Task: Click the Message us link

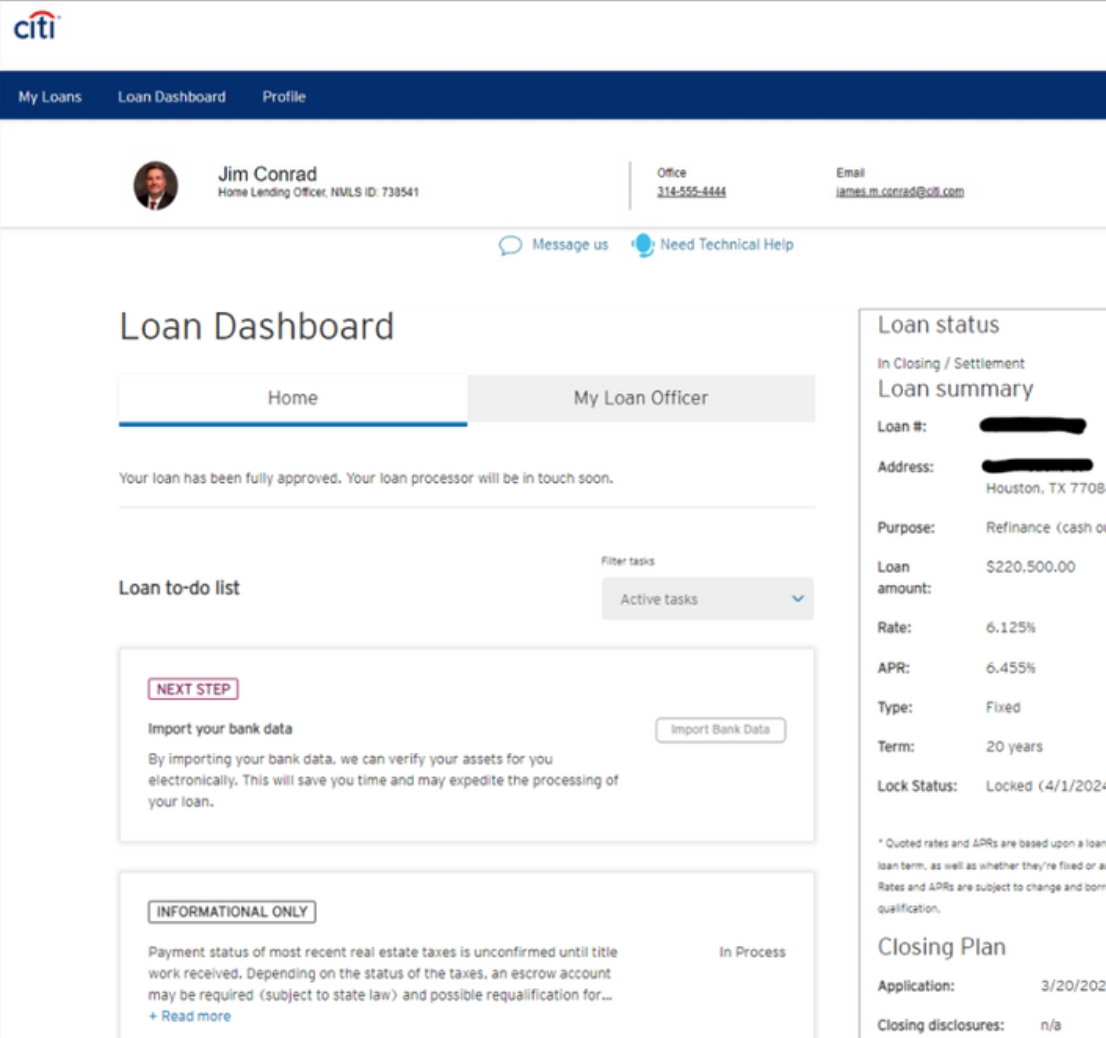Action: (x=570, y=245)
